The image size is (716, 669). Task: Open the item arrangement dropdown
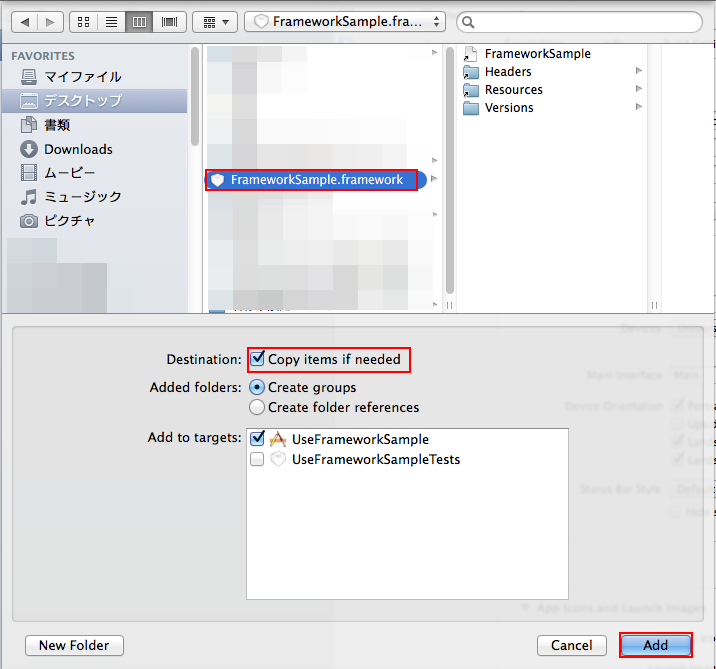pyautogui.click(x=215, y=22)
